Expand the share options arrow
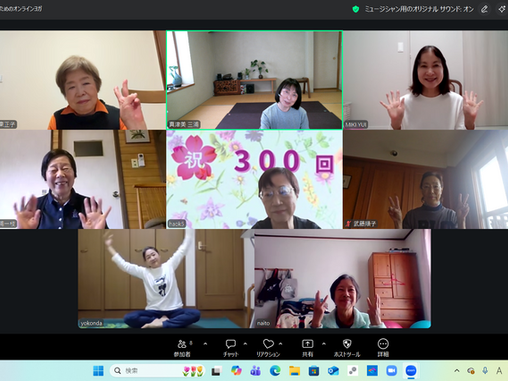 [324, 344]
